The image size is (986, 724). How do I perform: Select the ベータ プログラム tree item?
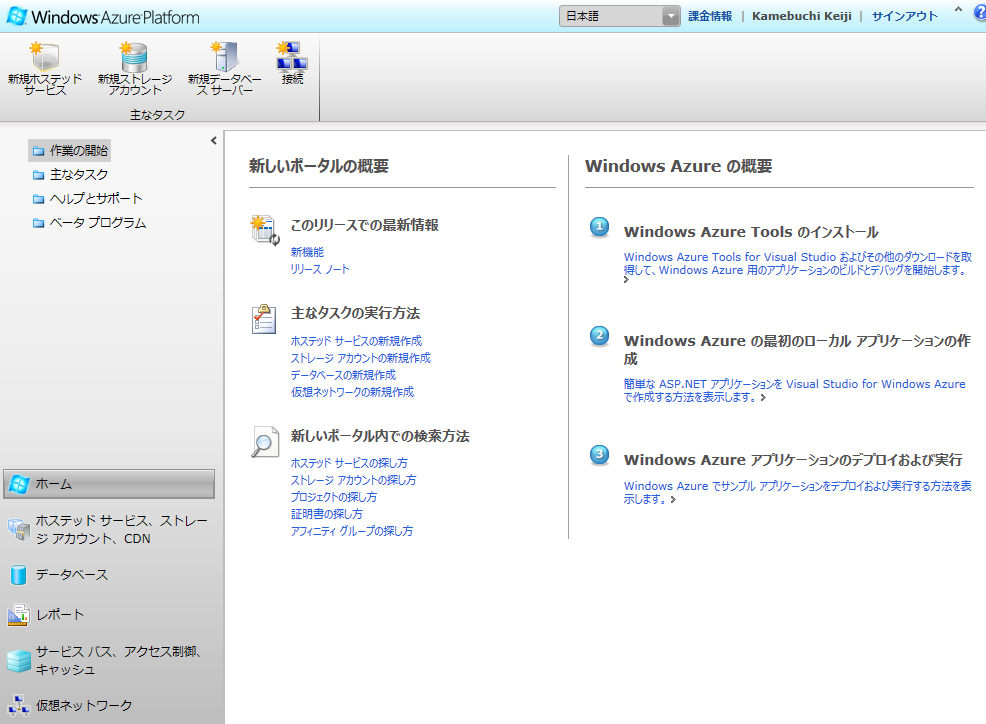(97, 223)
